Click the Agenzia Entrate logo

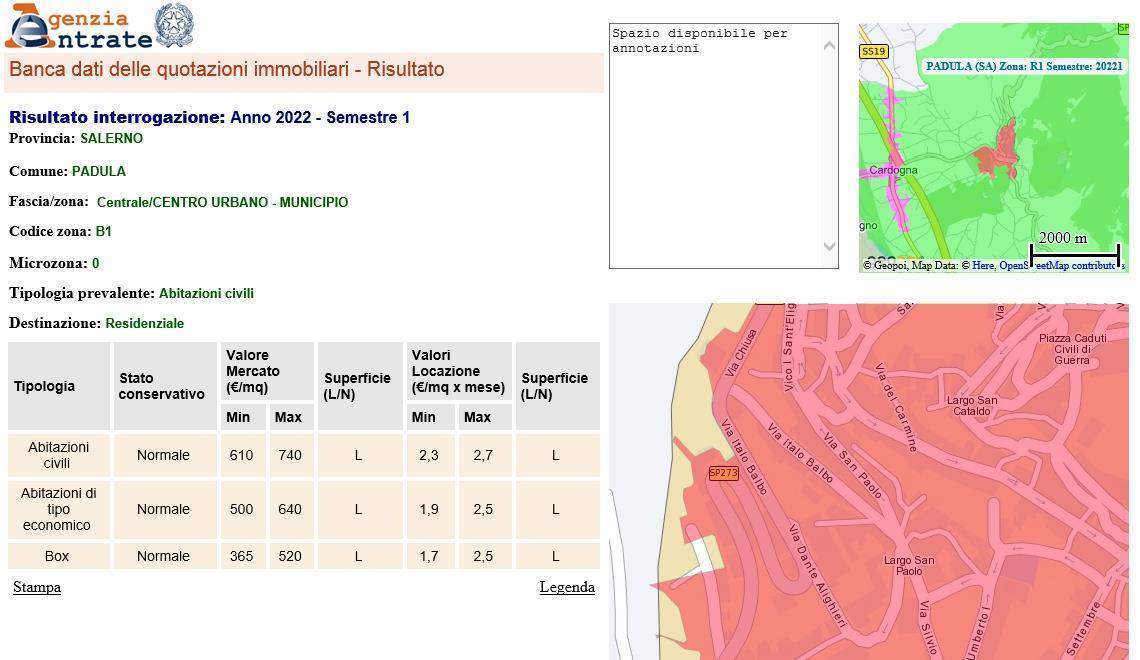pos(78,27)
